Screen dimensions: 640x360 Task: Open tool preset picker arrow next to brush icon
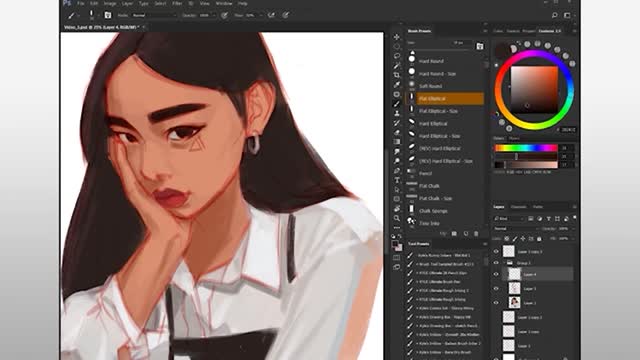click(x=79, y=16)
